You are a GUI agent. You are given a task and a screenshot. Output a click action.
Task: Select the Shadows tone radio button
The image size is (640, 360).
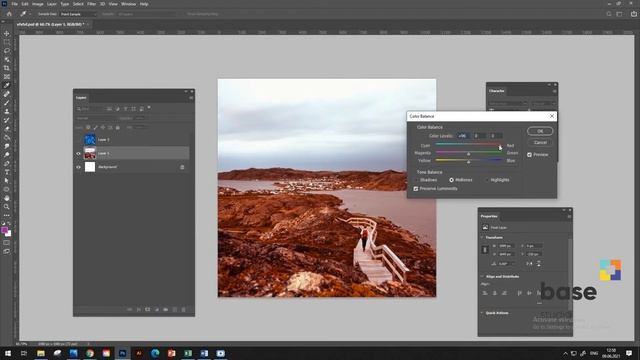tap(418, 180)
